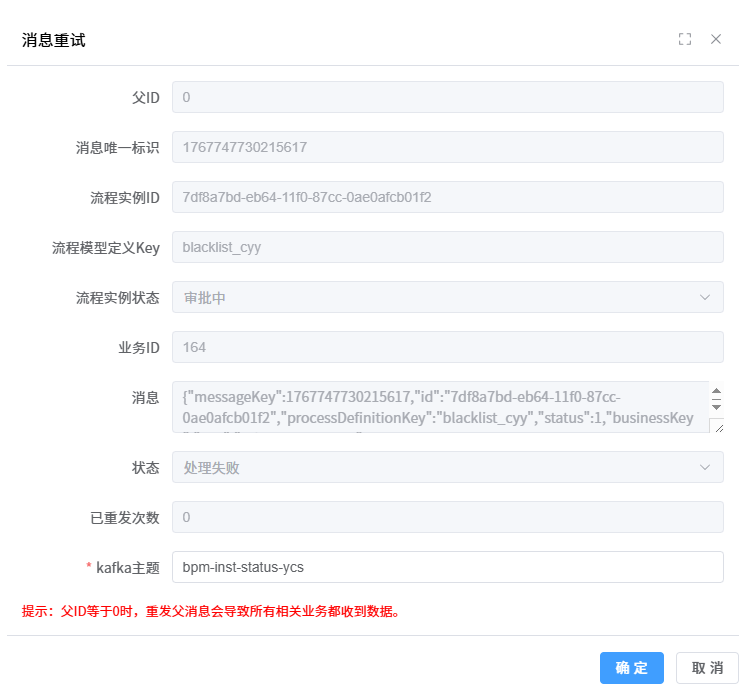The image size is (753, 699).
Task: Click the message textarea's scroll-up arrow
Action: pyautogui.click(x=717, y=391)
